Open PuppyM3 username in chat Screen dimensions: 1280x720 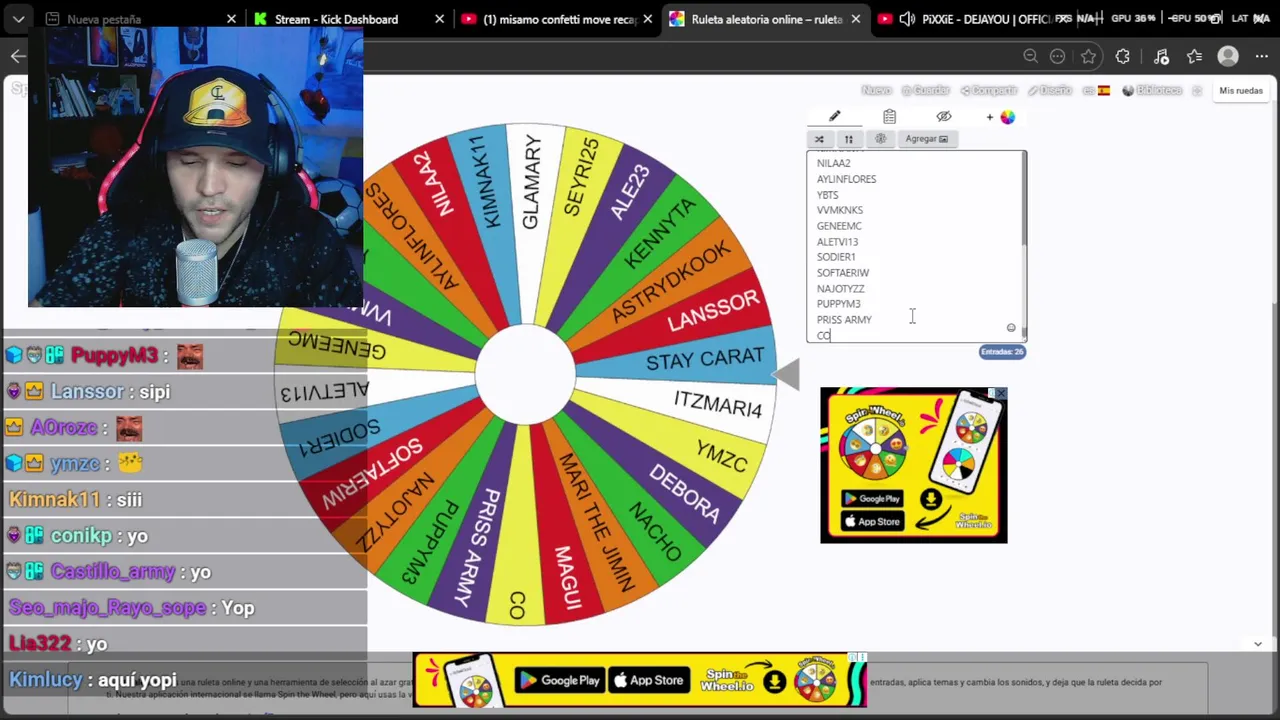[115, 356]
